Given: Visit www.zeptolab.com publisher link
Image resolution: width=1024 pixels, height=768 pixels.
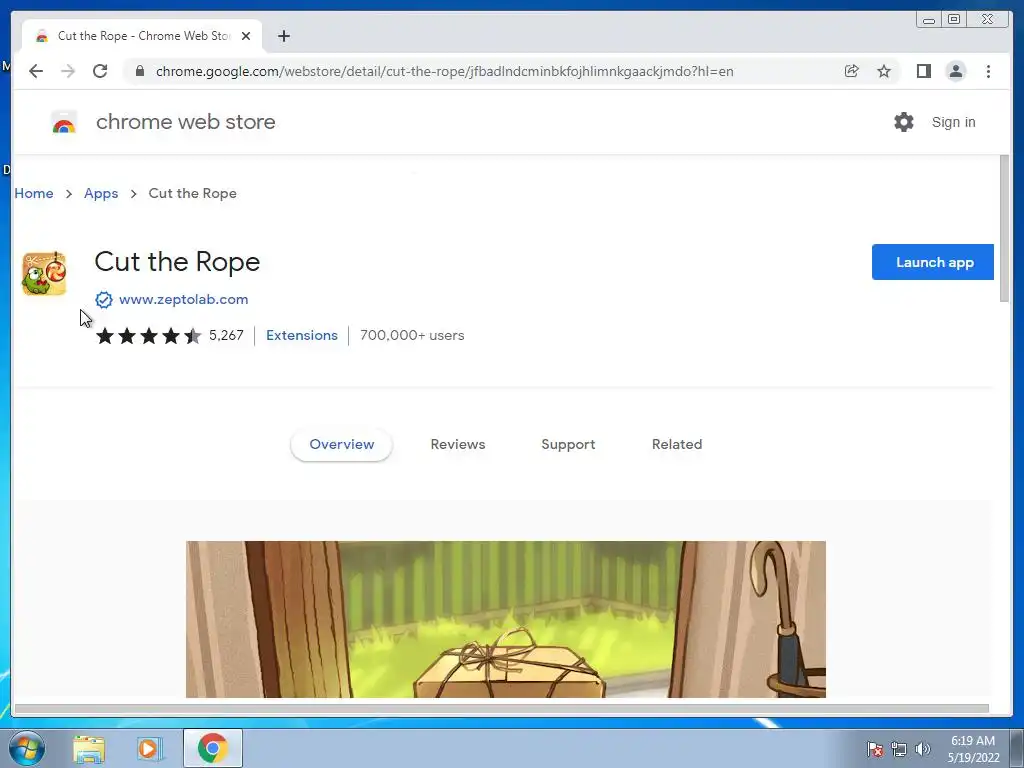Looking at the screenshot, I should point(184,300).
